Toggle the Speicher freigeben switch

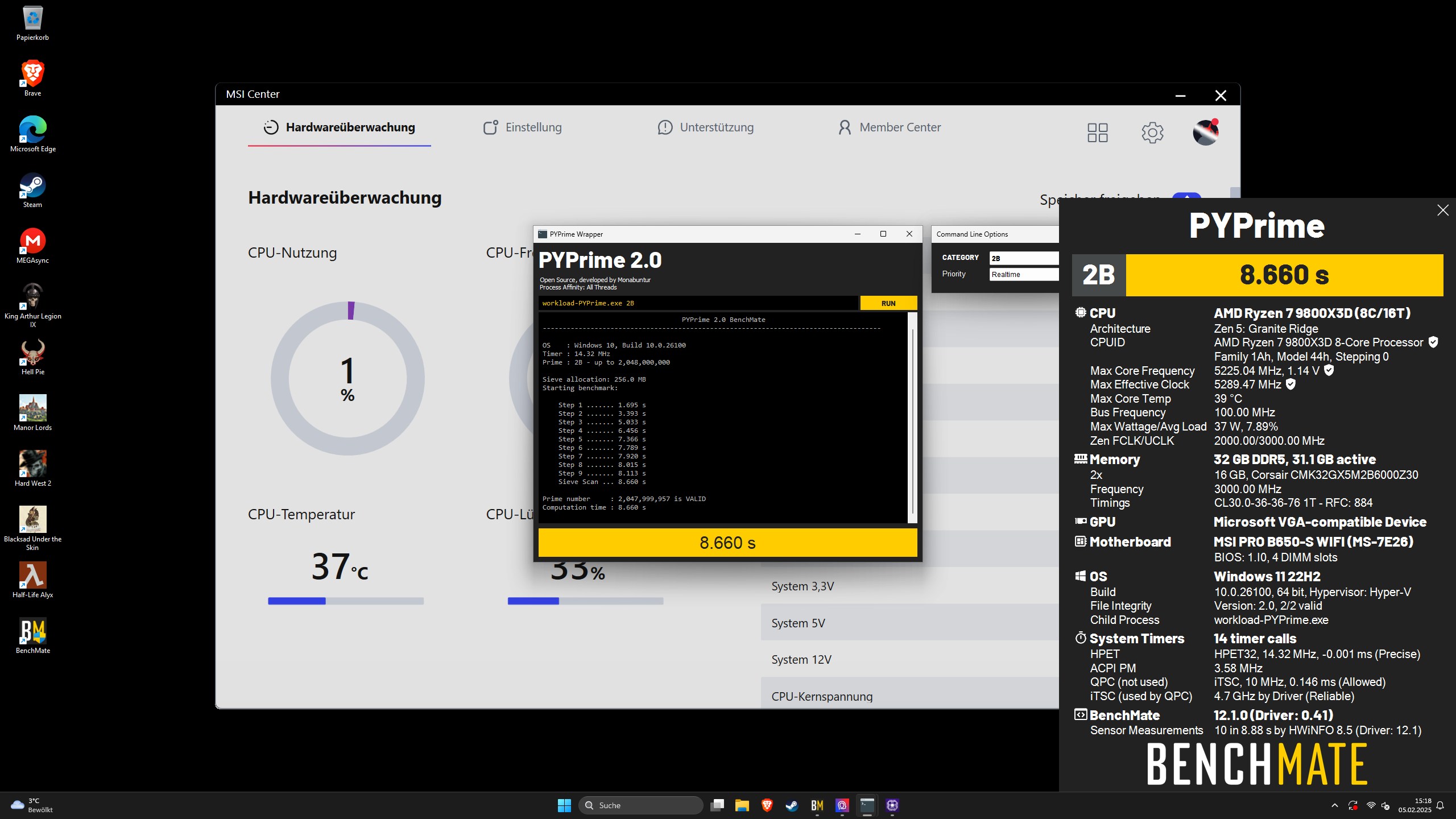pos(1186,196)
